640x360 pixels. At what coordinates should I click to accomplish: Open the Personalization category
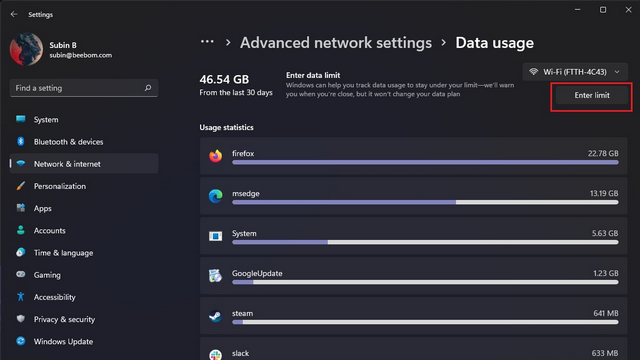tap(84, 186)
